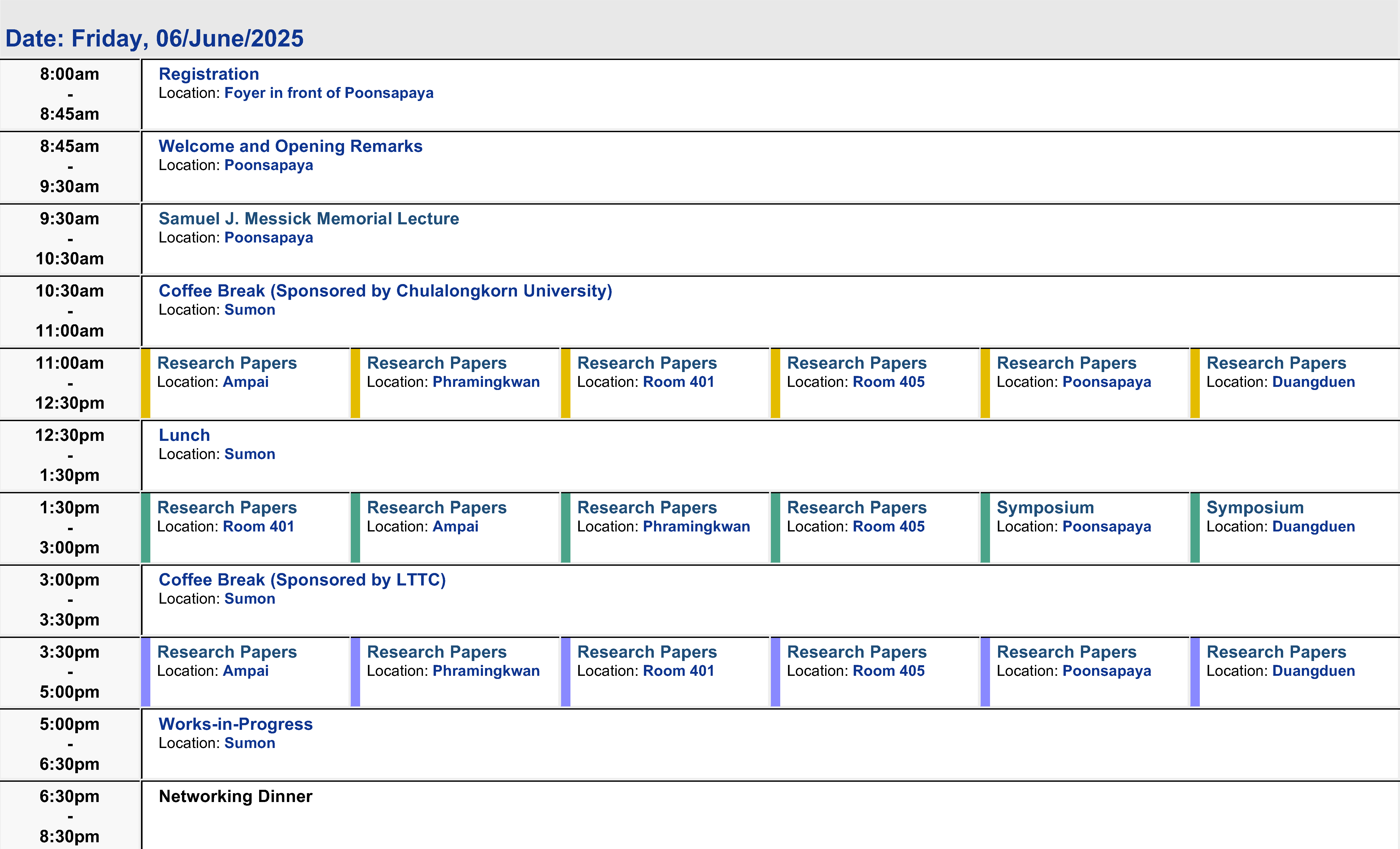
Task: Open Sumon location under Works-in-Progress
Action: tap(250, 743)
